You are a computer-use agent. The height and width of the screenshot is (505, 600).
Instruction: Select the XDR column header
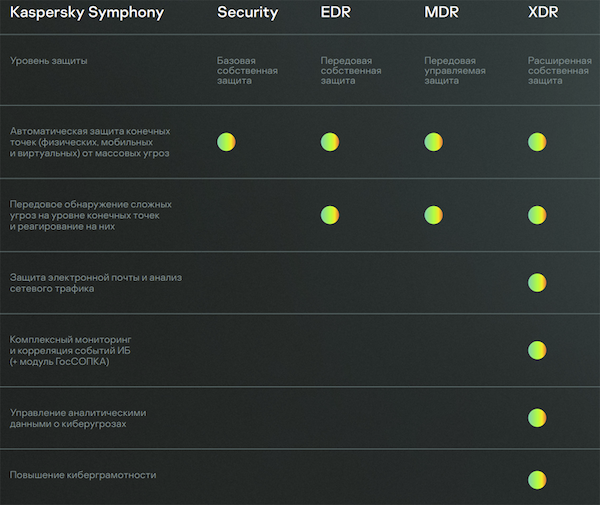[544, 13]
